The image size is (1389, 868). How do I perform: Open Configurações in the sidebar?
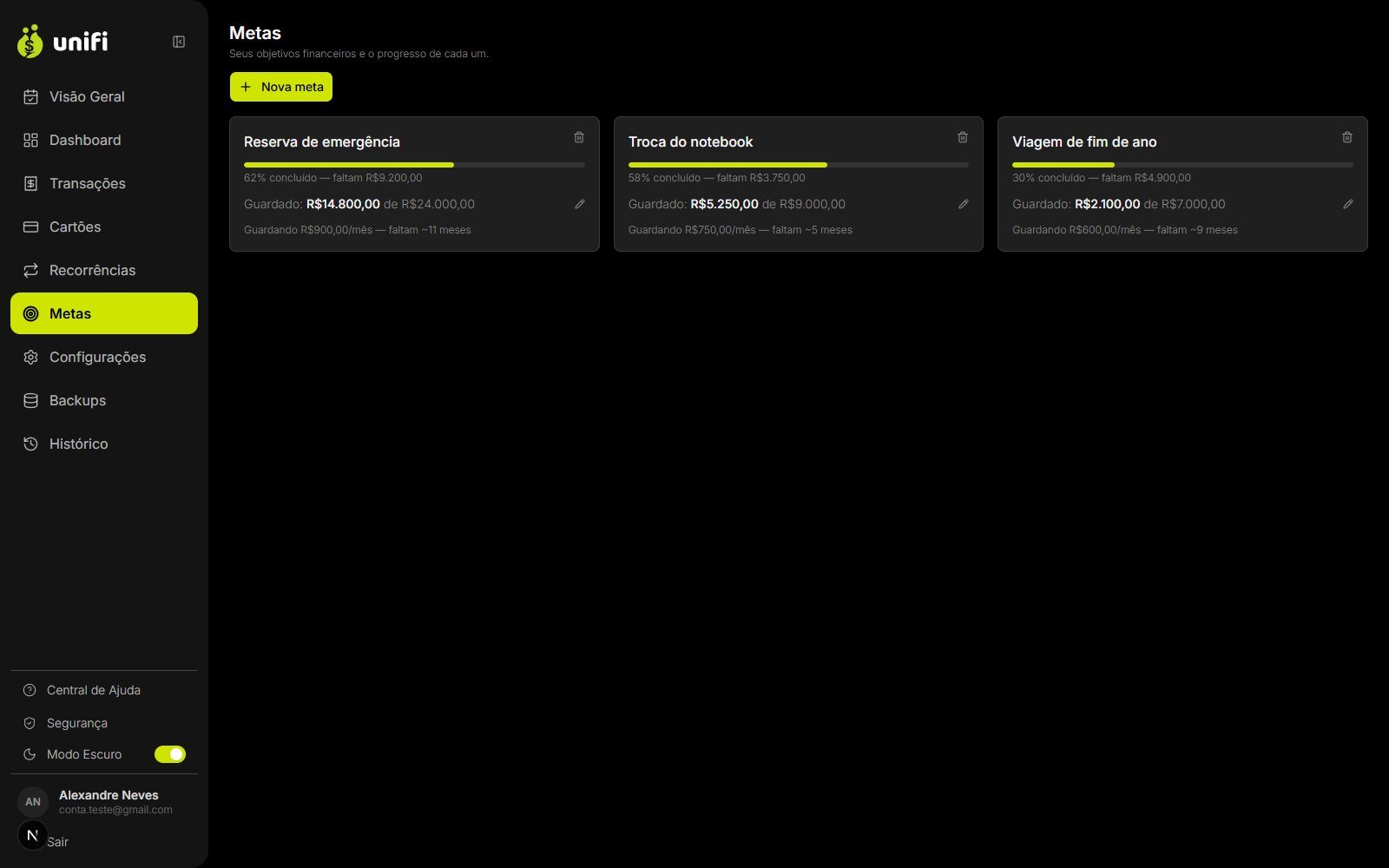(104, 357)
